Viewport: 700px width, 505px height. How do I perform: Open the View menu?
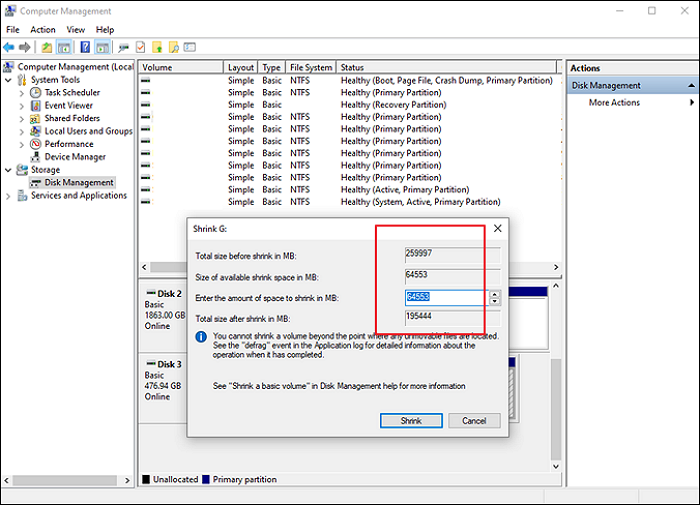tap(77, 30)
